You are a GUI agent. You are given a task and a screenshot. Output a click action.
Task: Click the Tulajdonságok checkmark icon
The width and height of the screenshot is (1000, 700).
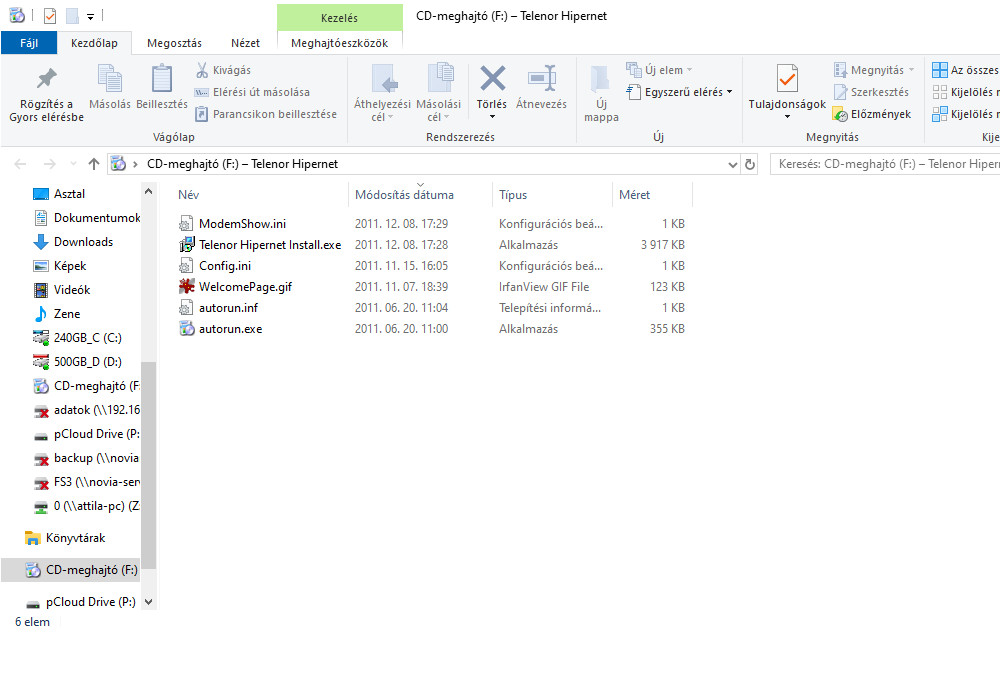787,78
